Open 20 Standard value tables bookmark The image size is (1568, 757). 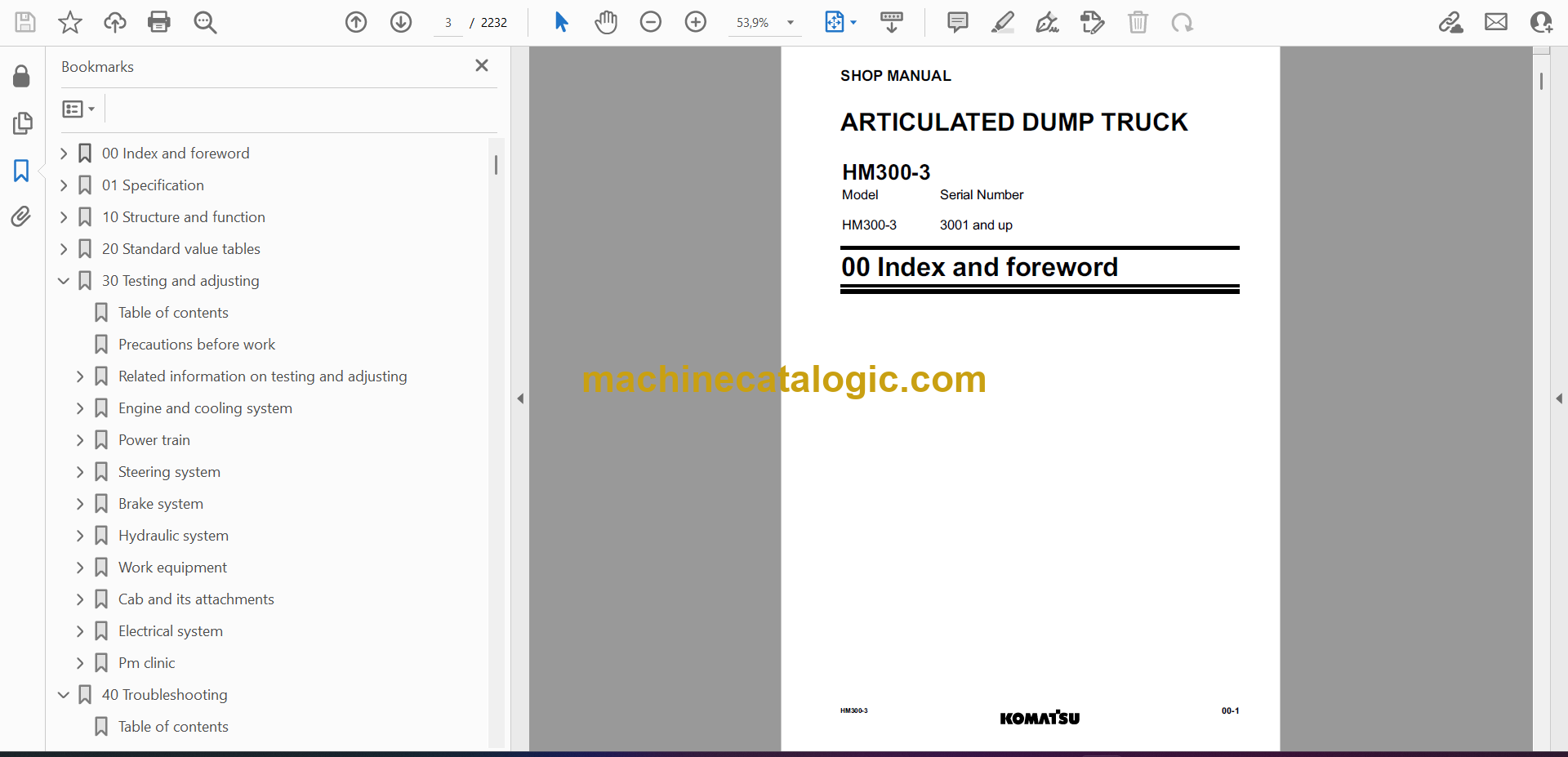click(181, 249)
